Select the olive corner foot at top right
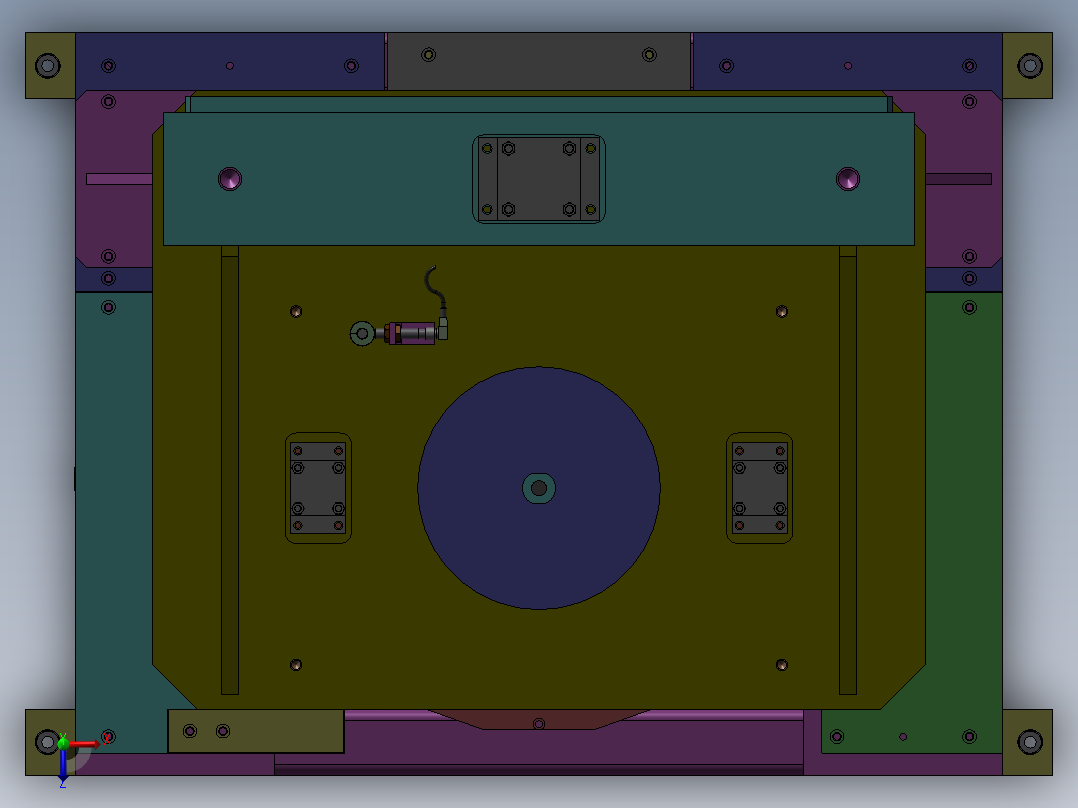 coord(1028,66)
